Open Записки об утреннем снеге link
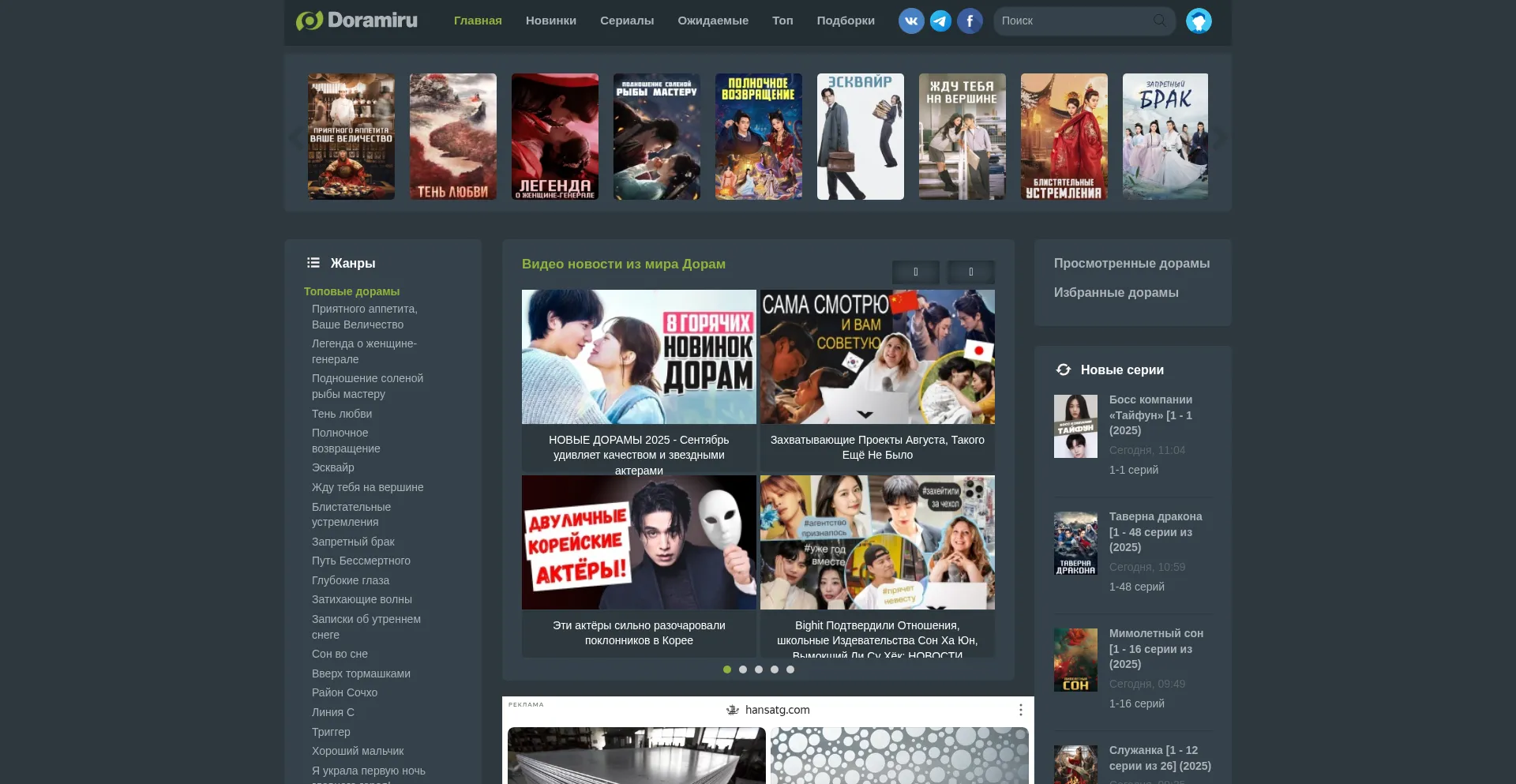Screen dimensions: 1516x784 (366, 627)
